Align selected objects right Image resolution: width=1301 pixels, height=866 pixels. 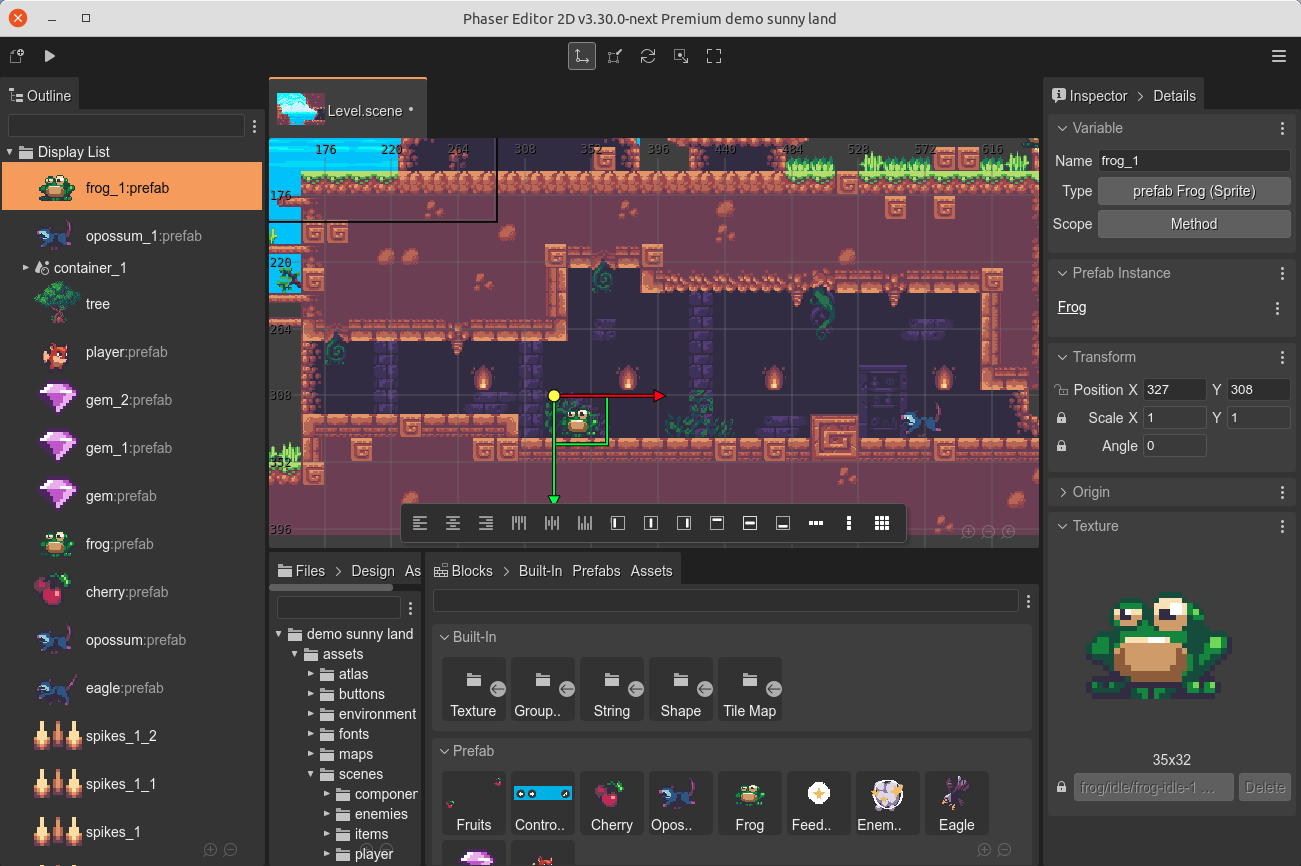pos(486,523)
